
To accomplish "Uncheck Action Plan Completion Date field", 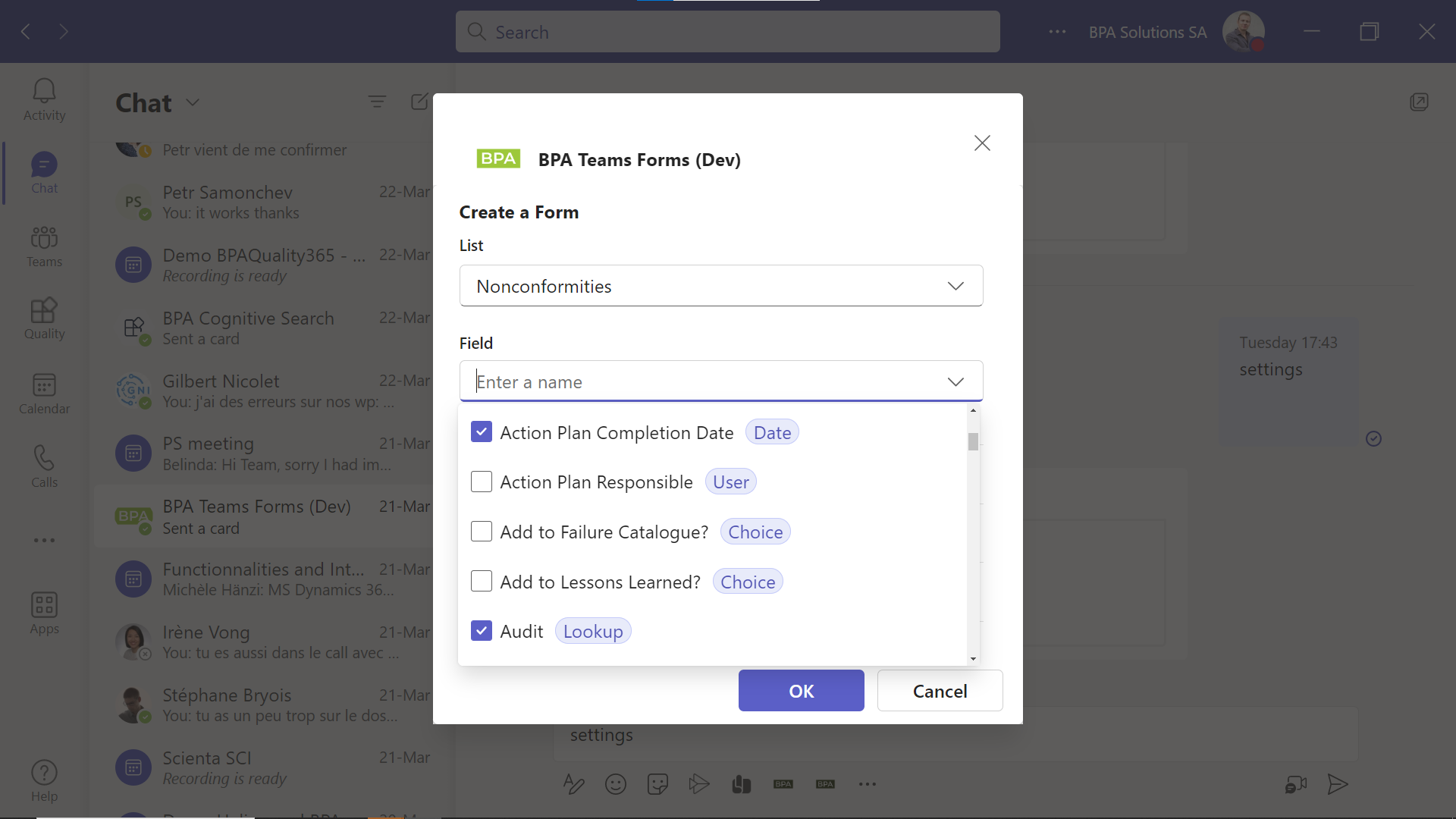I will coord(482,432).
